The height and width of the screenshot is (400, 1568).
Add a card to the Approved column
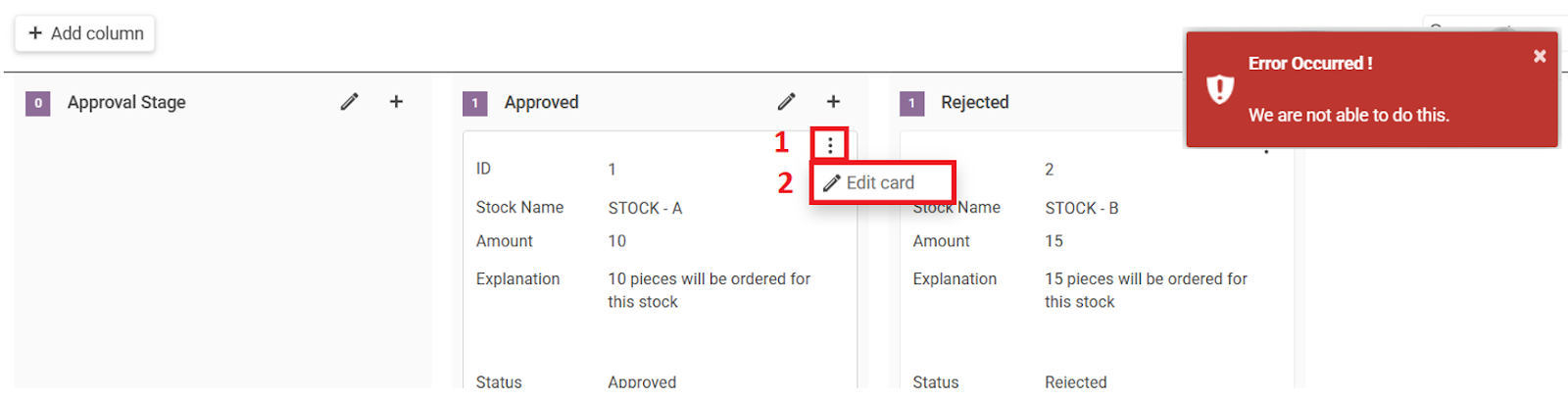833,102
